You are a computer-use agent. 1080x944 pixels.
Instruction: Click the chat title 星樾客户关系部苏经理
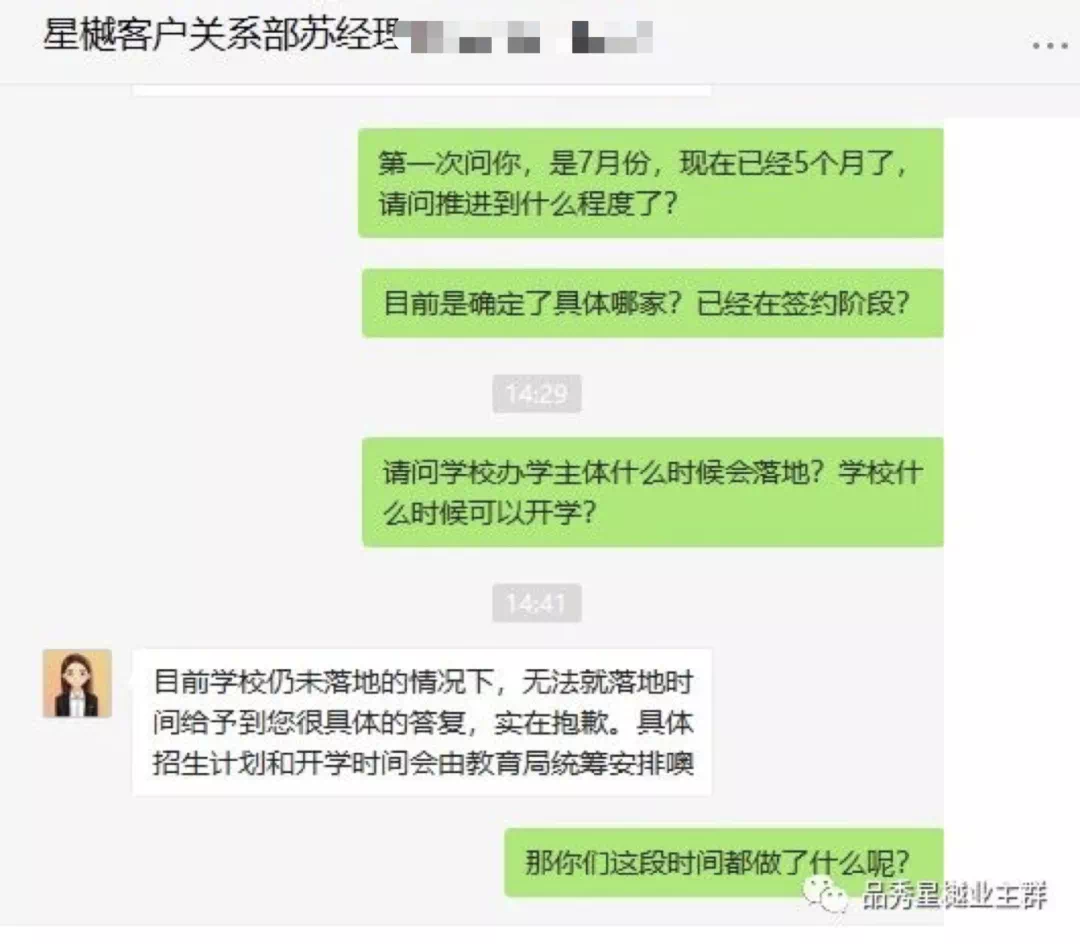220,34
